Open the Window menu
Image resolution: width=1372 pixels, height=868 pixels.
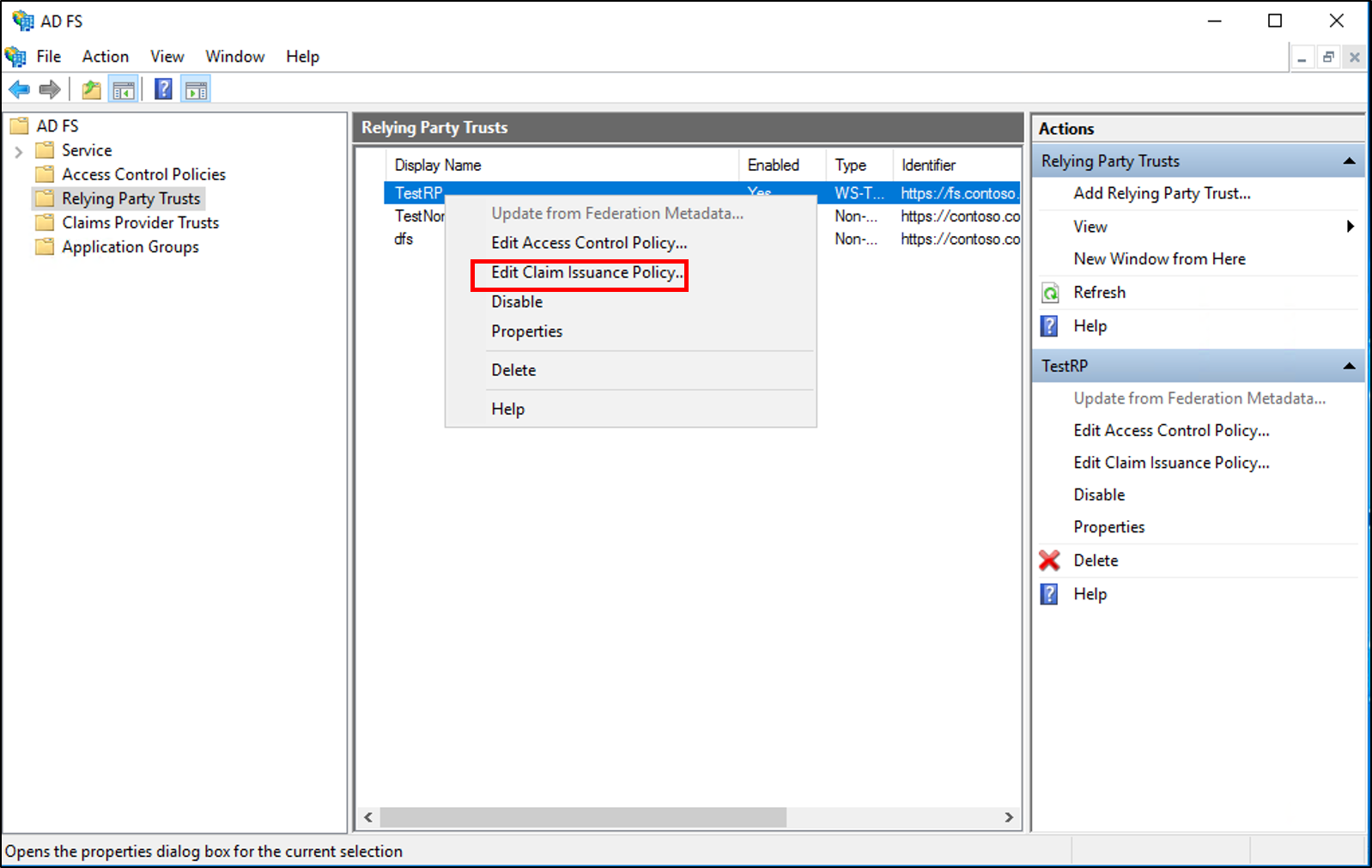[x=235, y=57]
